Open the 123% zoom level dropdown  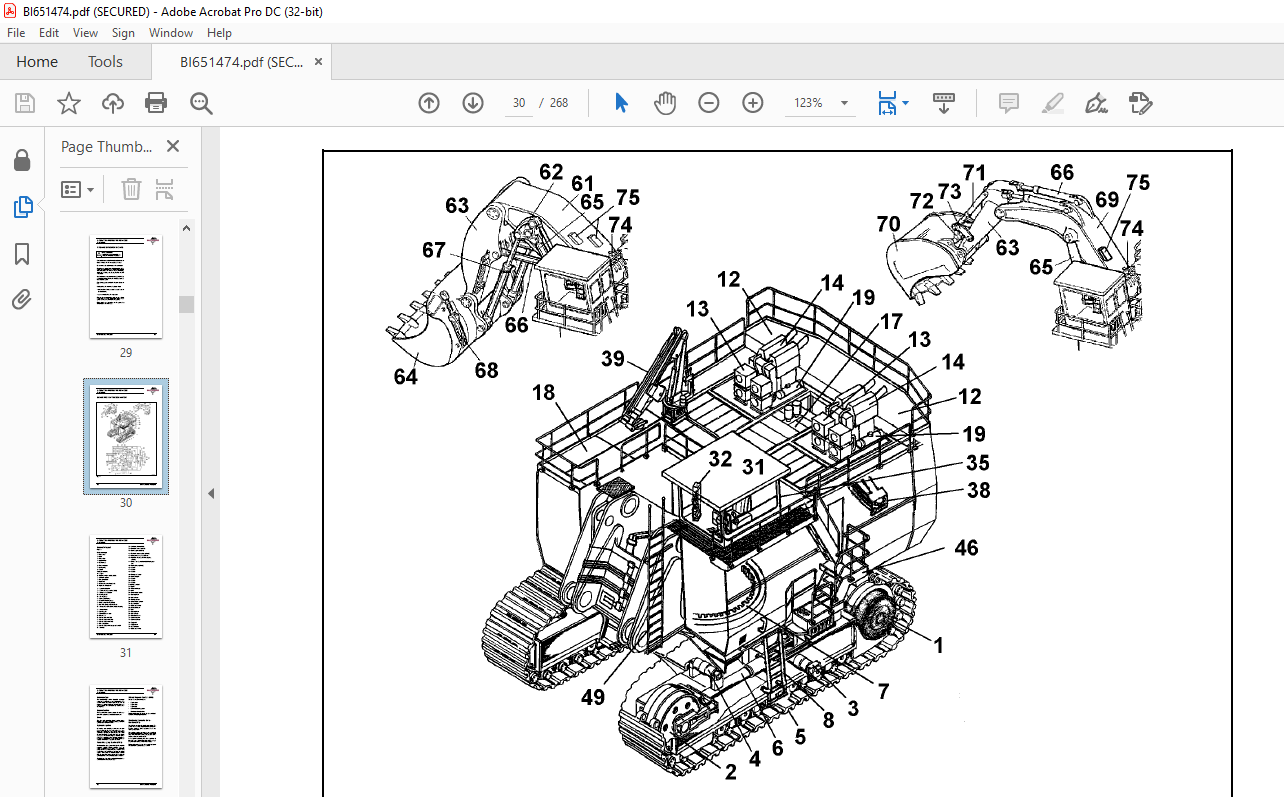coord(844,103)
